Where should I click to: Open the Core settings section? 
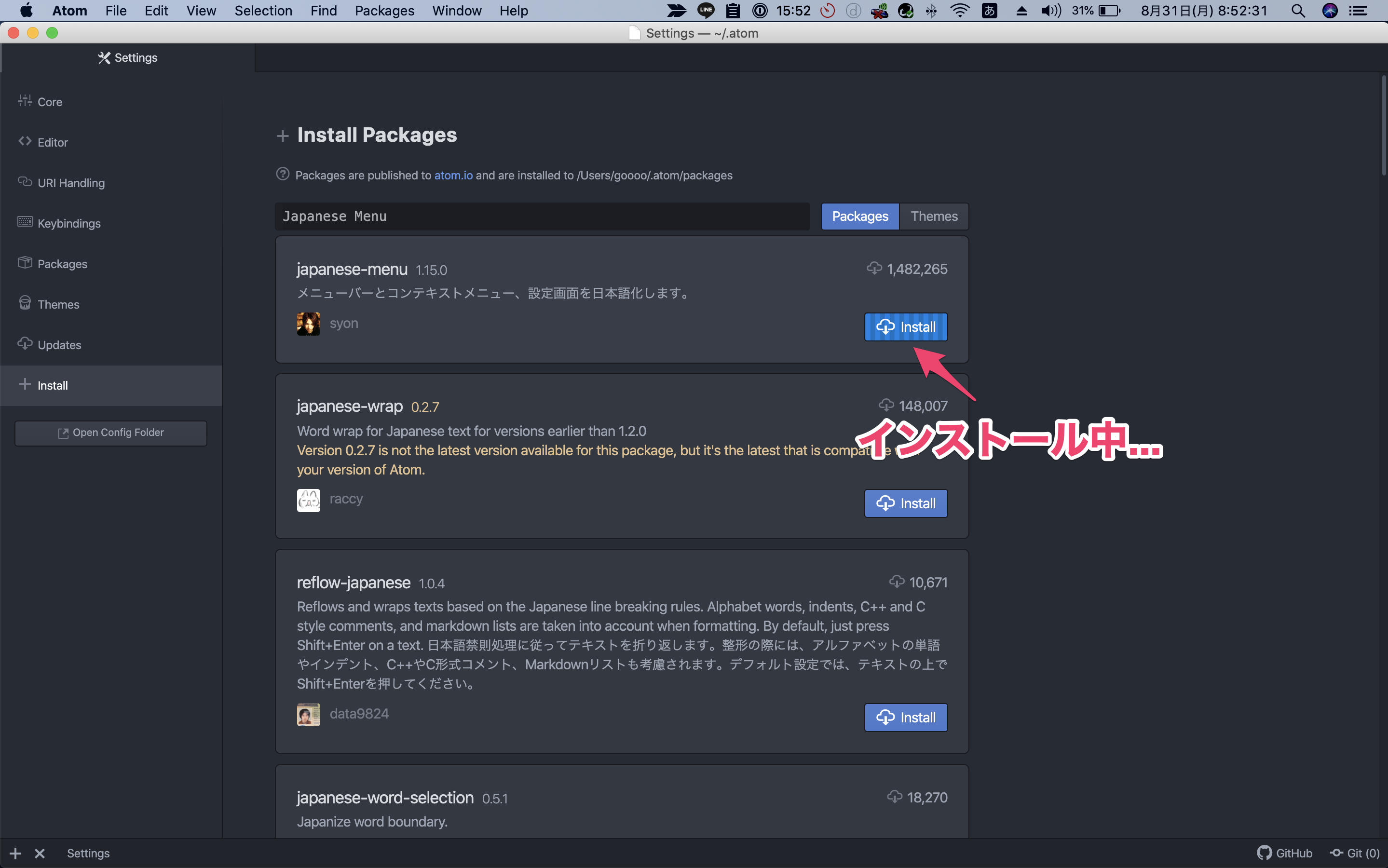click(49, 102)
